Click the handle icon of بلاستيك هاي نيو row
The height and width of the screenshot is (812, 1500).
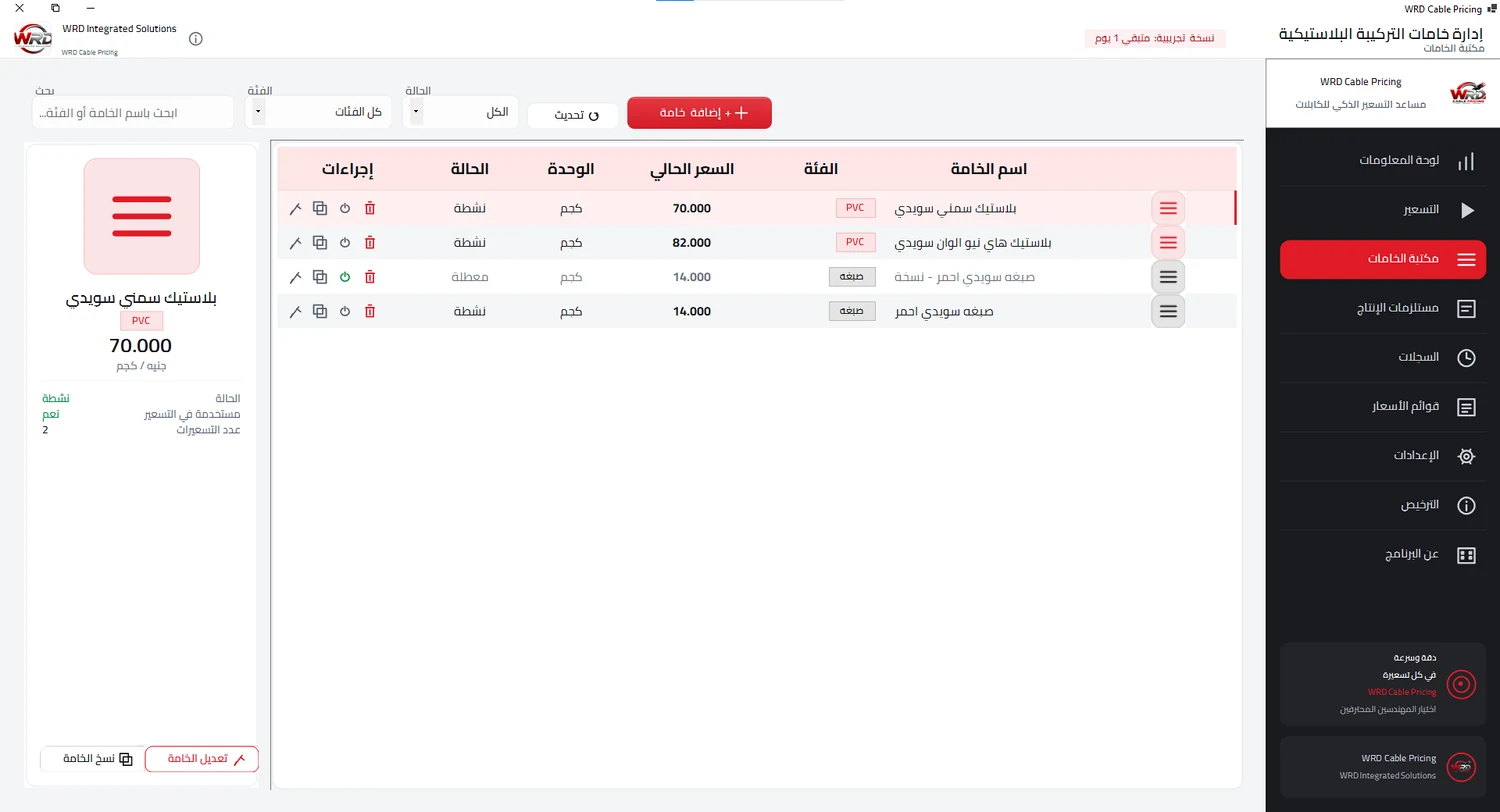point(1168,242)
